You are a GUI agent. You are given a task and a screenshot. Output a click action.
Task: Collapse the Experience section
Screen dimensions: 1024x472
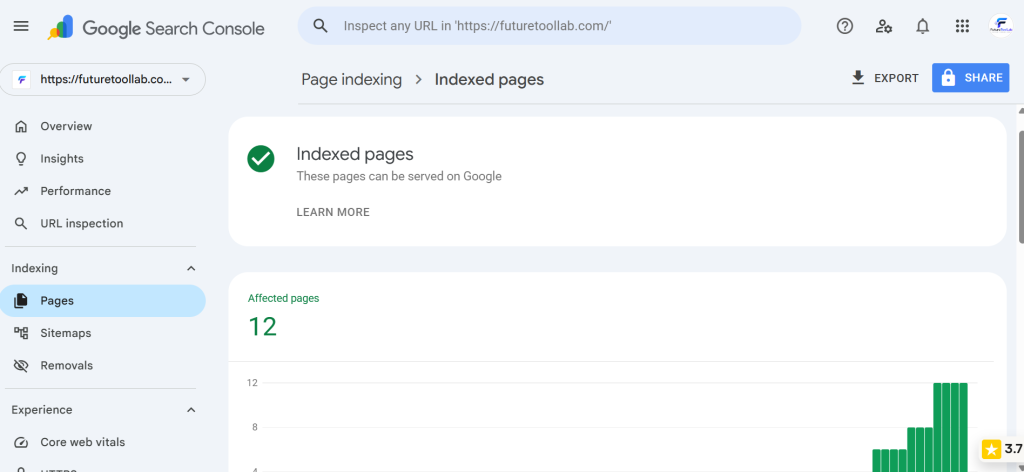191,410
